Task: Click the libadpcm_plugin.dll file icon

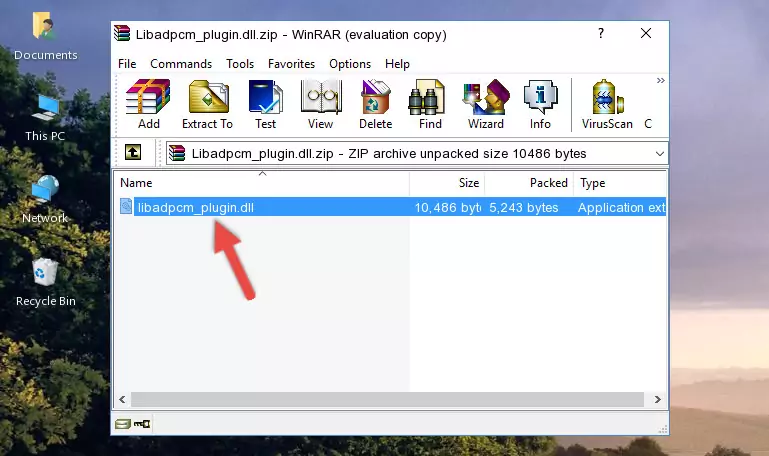Action: (126, 206)
